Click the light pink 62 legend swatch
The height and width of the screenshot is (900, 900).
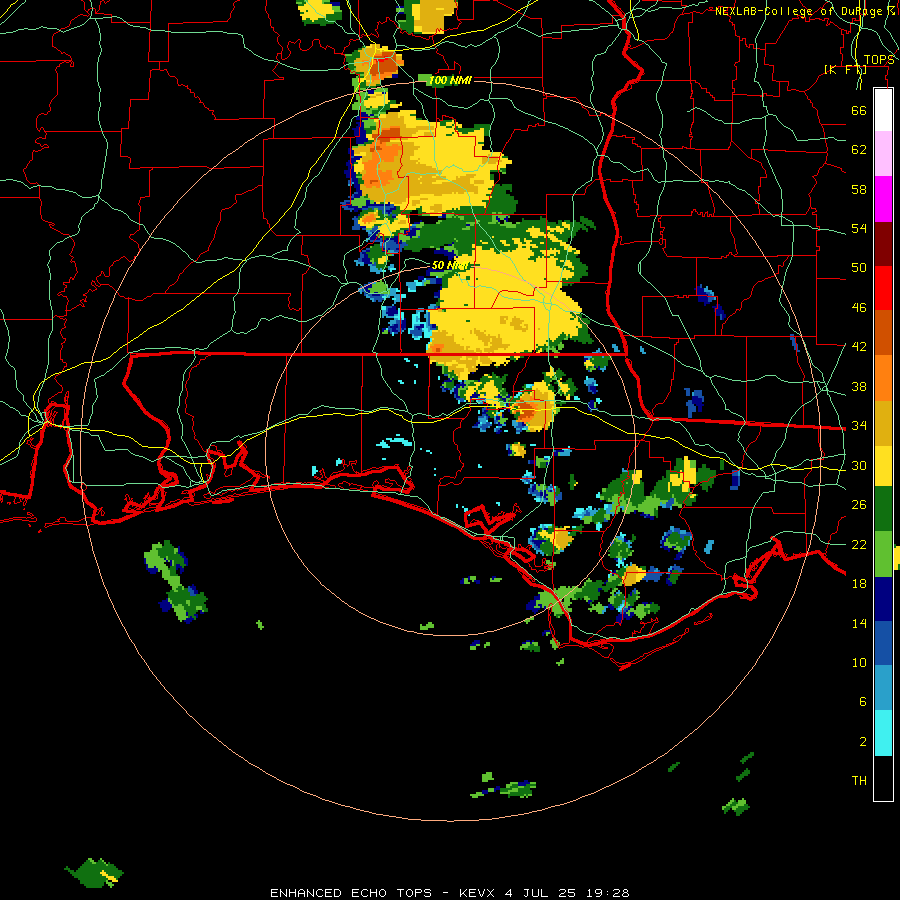pos(883,154)
